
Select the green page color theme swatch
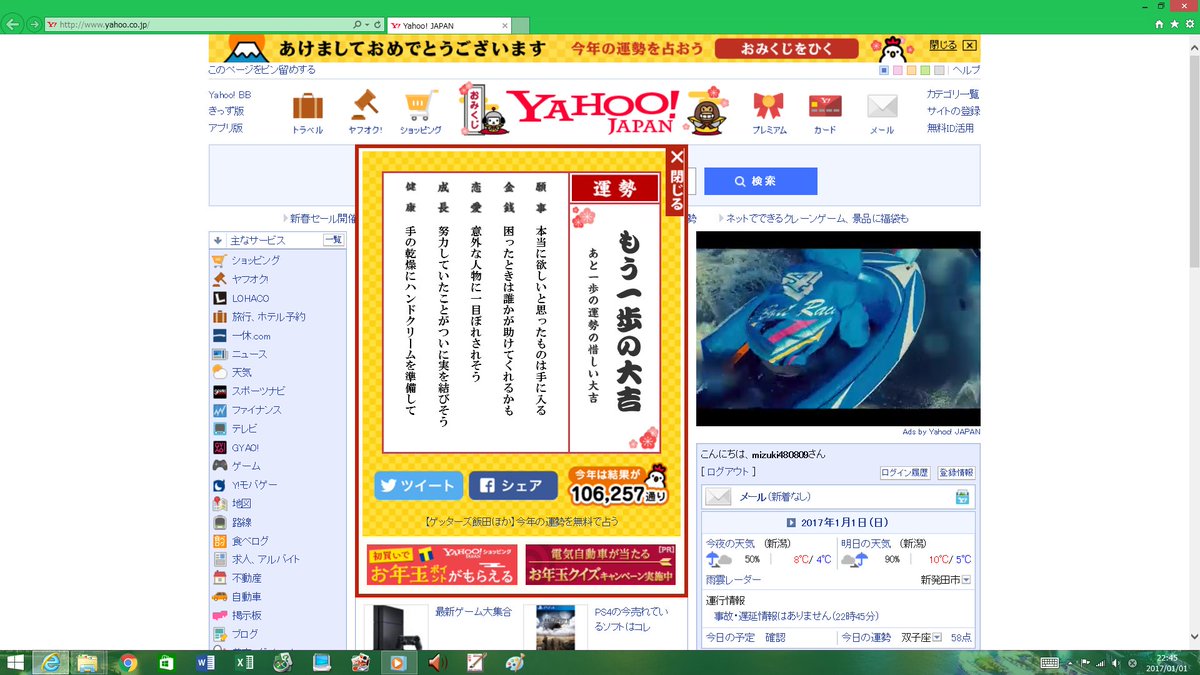point(926,70)
